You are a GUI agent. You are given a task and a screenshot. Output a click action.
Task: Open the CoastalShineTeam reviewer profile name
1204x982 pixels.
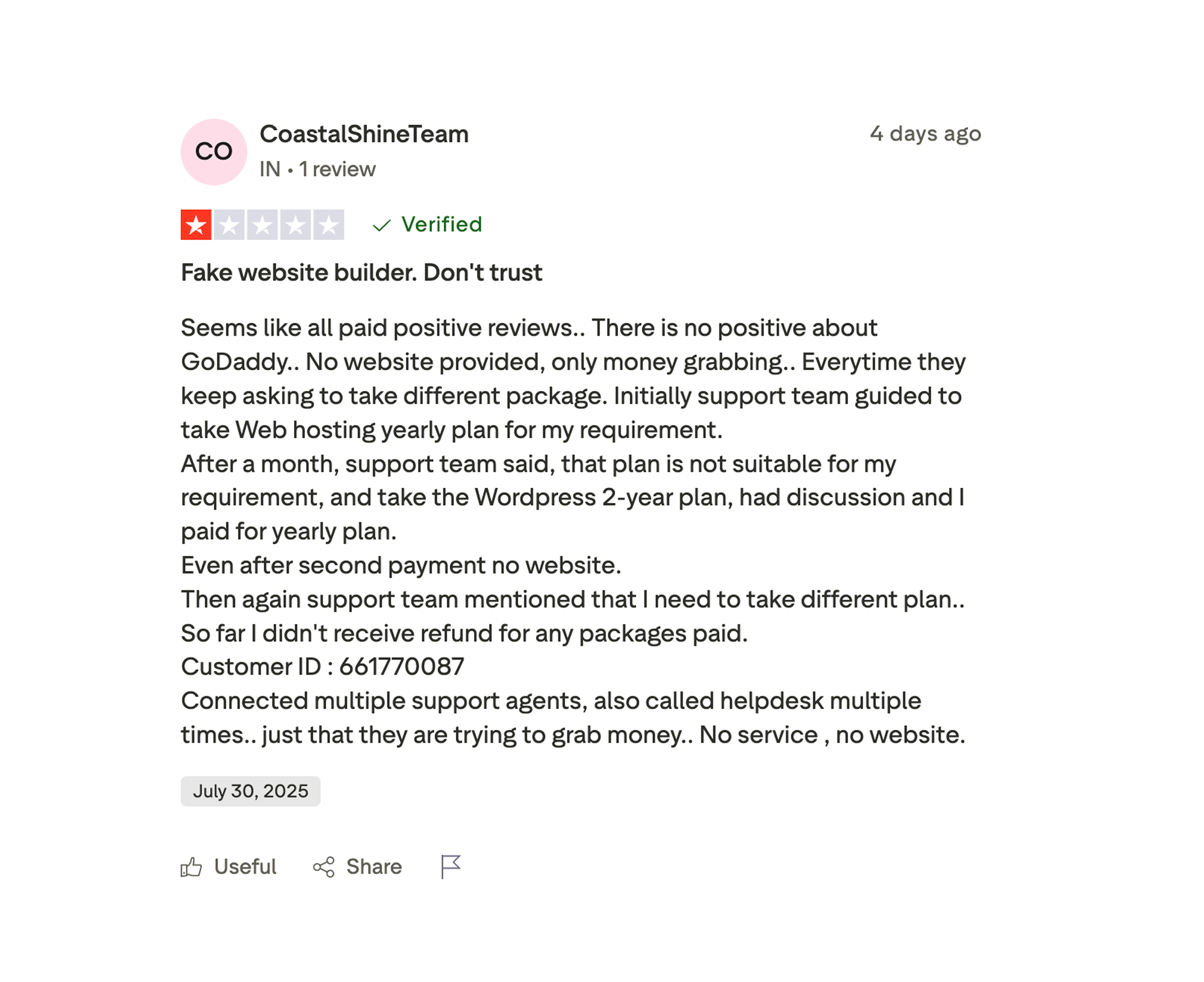point(364,134)
